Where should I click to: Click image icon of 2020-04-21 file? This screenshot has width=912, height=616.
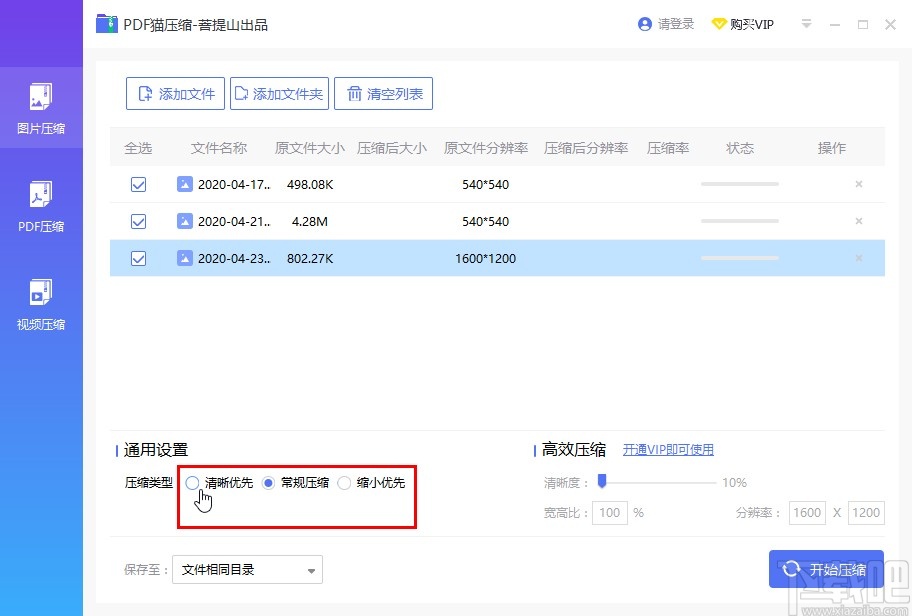point(184,221)
